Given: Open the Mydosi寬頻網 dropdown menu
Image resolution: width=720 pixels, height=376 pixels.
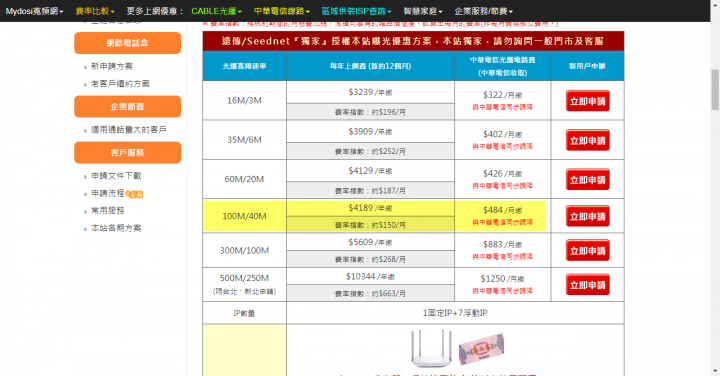Looking at the screenshot, I should coord(34,11).
